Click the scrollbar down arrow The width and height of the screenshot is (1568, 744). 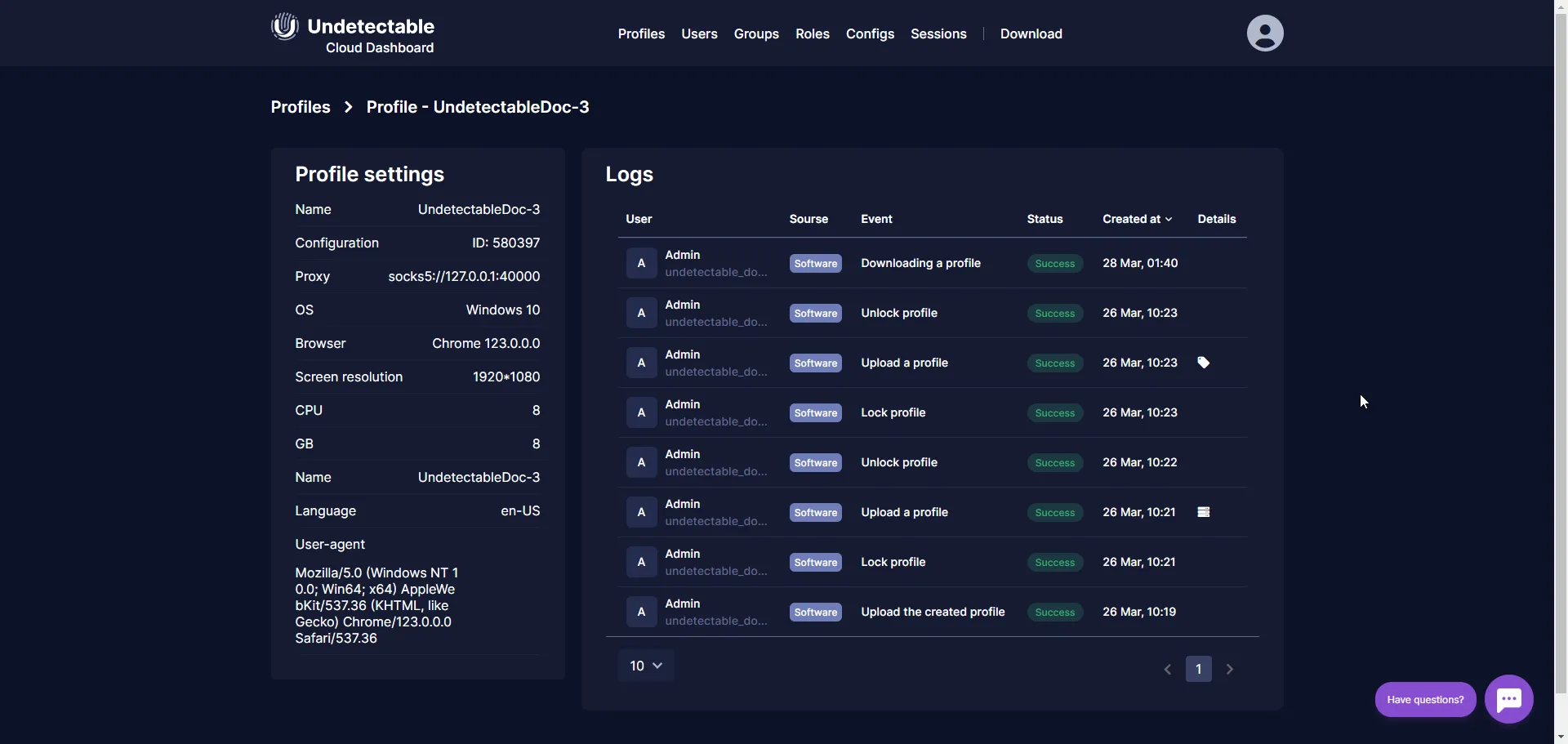pyautogui.click(x=1561, y=737)
